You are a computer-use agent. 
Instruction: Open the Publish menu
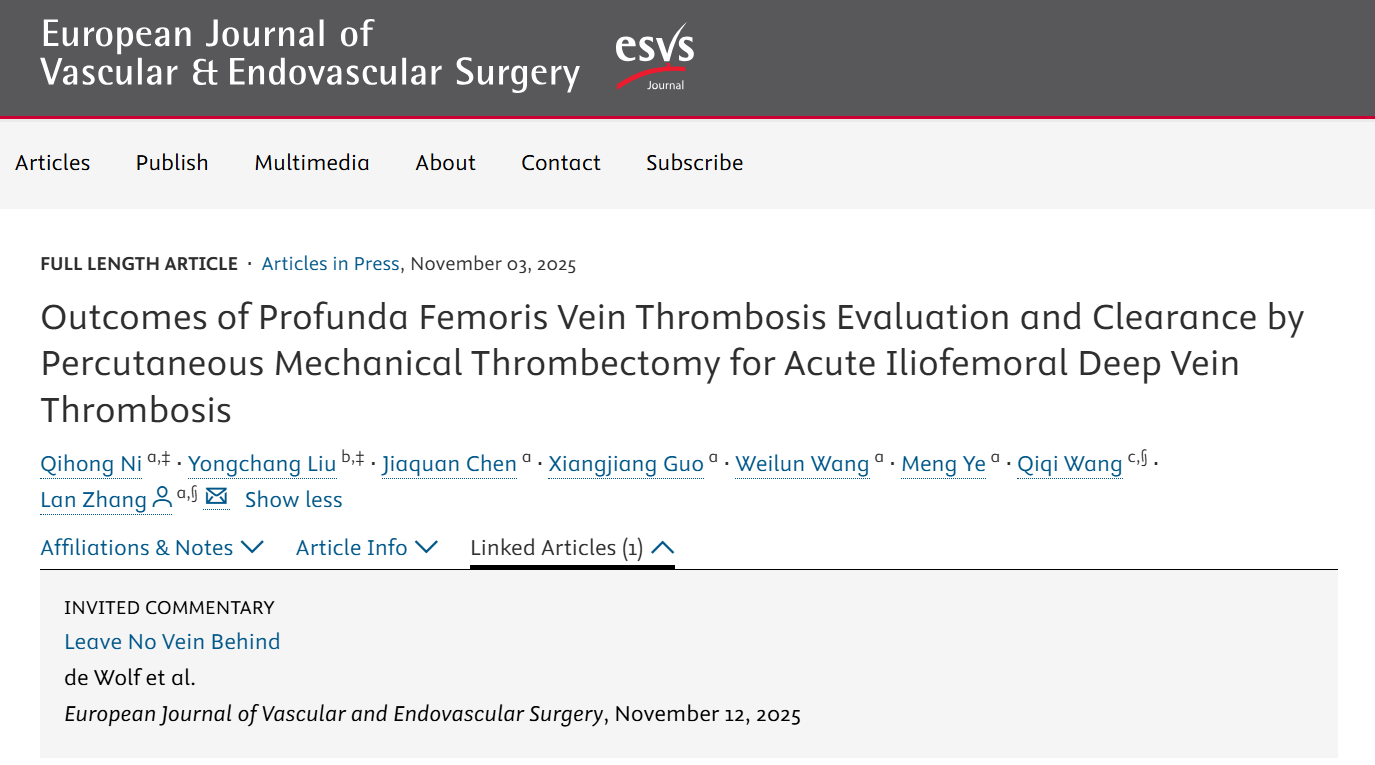[x=172, y=163]
